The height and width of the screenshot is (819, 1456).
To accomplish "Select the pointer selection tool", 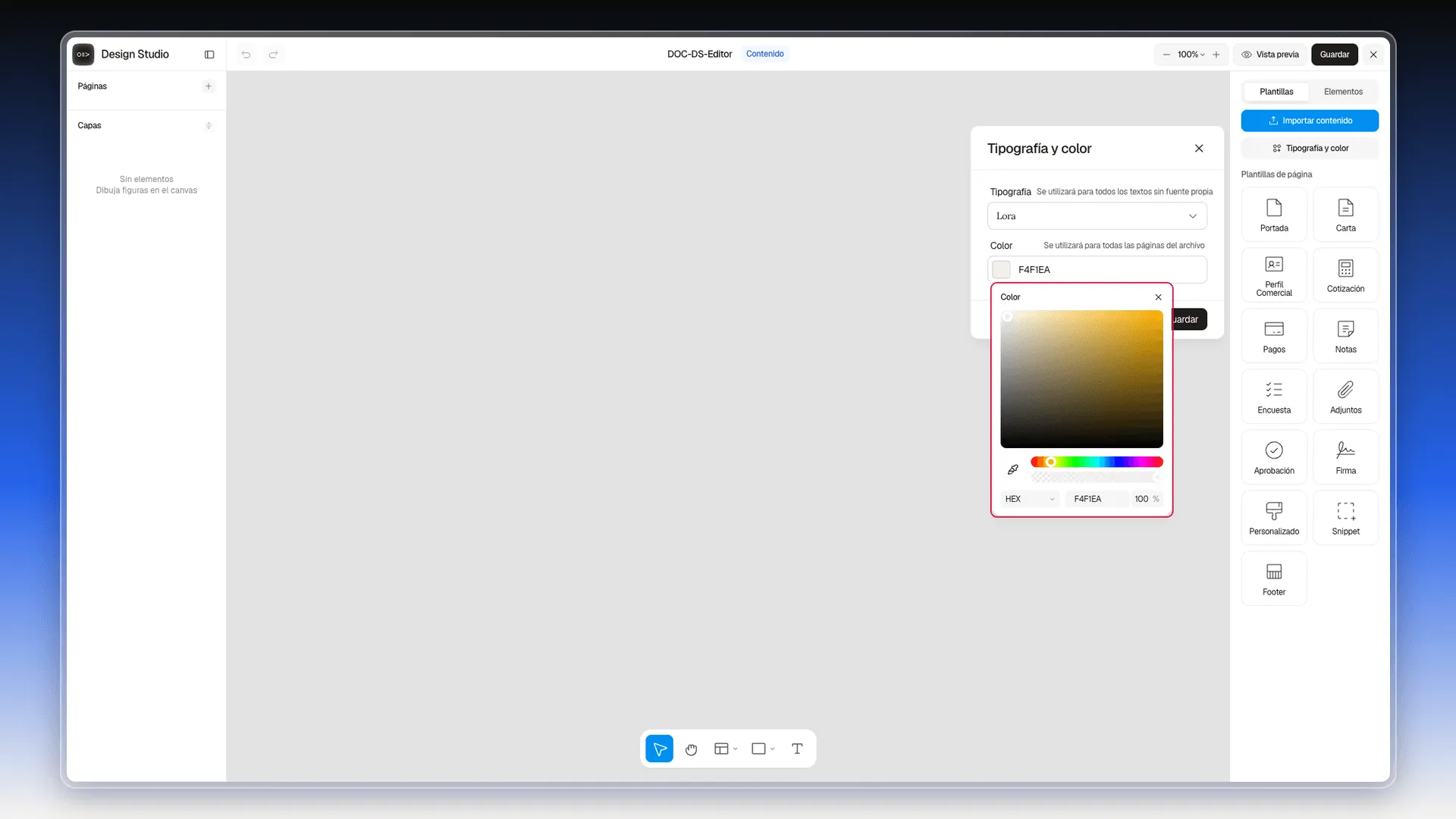I will 660,749.
